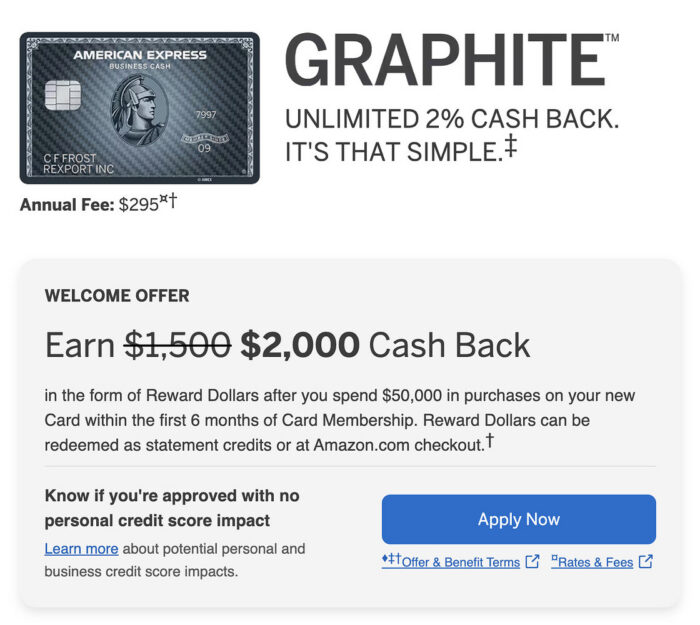Click the dagger footnote after "Amazon.com checkout."

[x=489, y=440]
